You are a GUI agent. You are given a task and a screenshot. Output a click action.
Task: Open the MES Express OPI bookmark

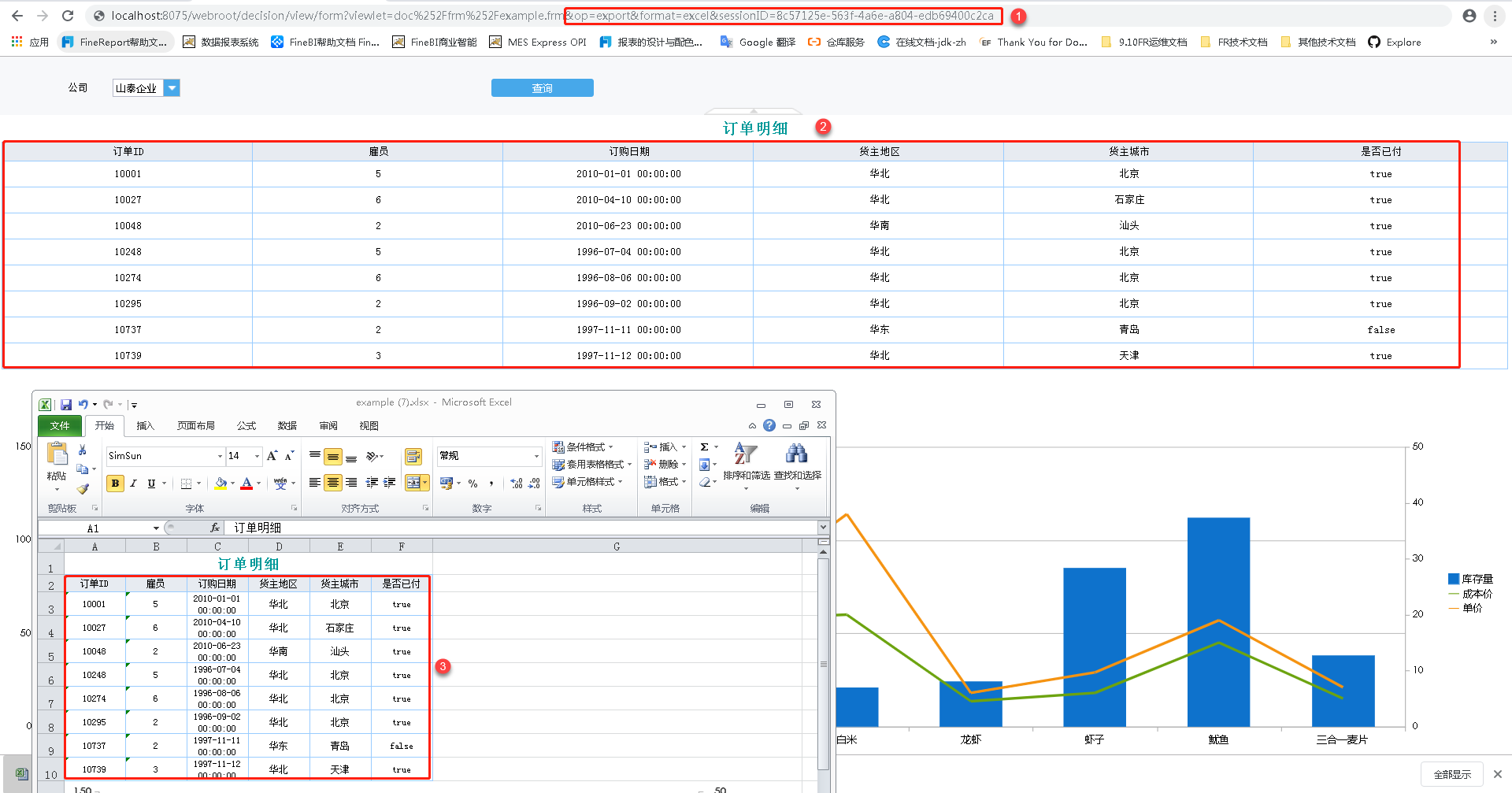pos(538,43)
